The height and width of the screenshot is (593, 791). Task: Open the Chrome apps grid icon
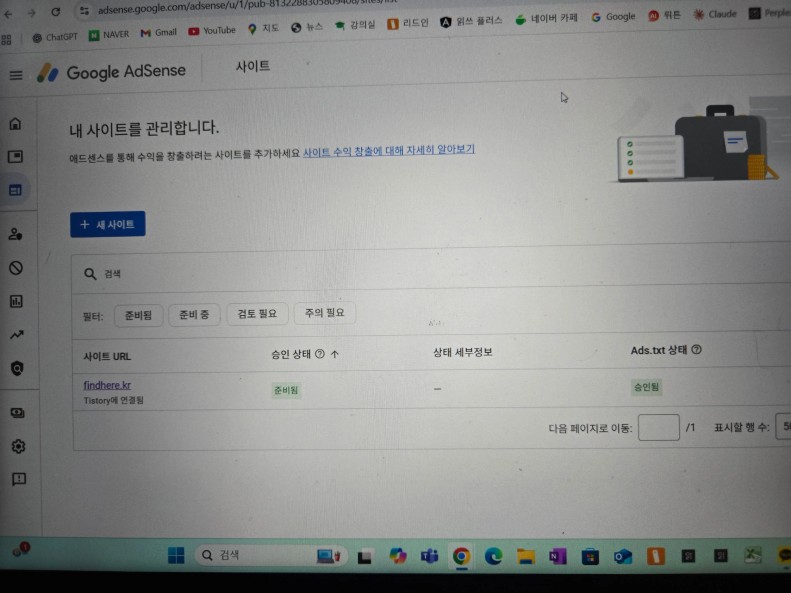coord(7,39)
